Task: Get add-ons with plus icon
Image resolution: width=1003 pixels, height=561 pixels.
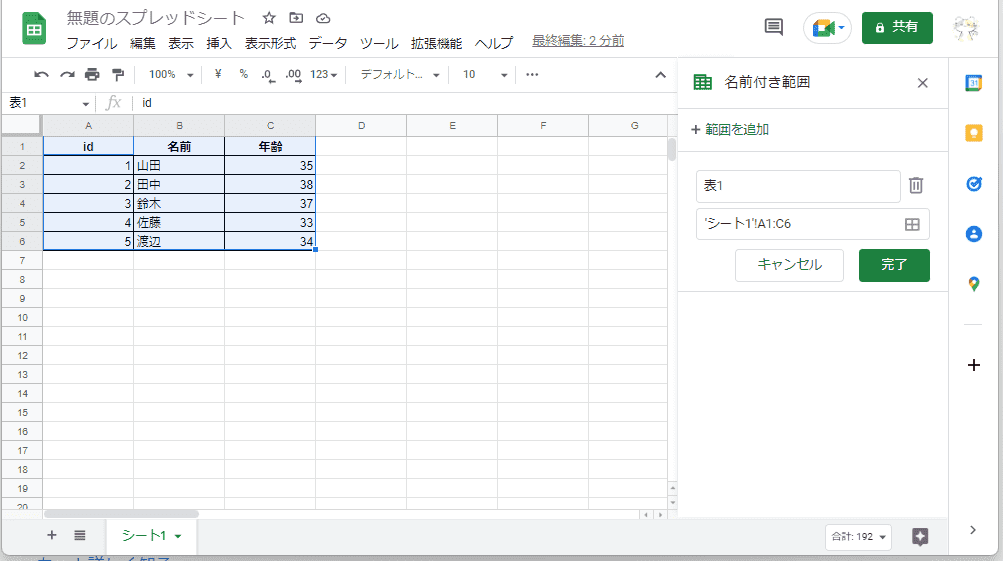Action: (974, 365)
